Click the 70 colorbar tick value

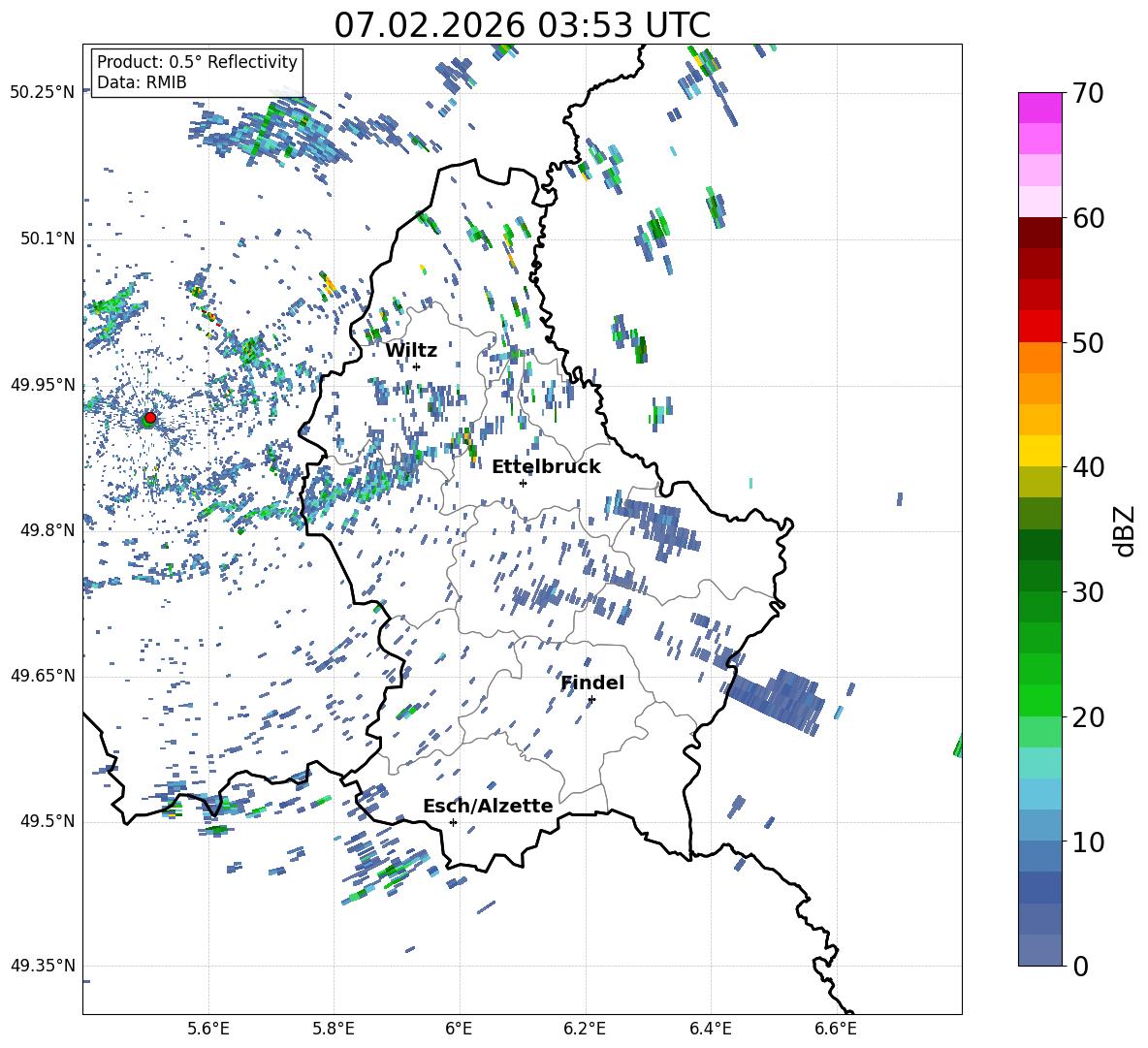click(x=1088, y=94)
